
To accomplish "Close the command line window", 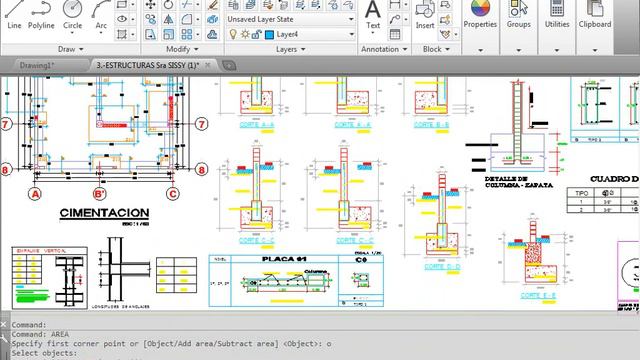I will pyautogui.click(x=3, y=325).
